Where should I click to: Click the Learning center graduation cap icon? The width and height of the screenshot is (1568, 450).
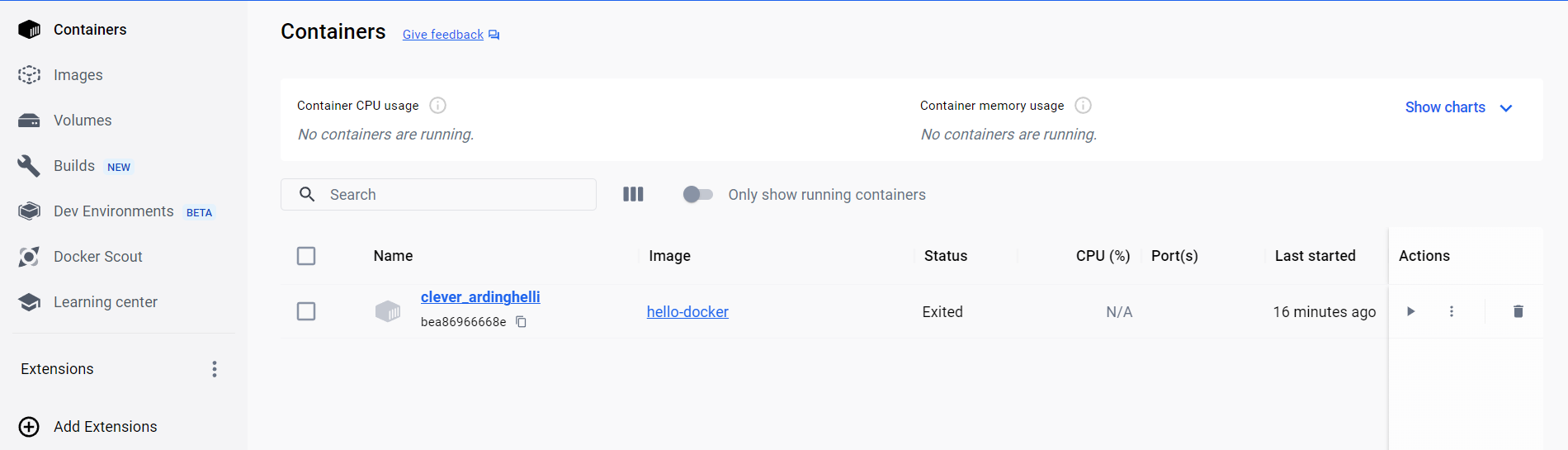pos(29,302)
